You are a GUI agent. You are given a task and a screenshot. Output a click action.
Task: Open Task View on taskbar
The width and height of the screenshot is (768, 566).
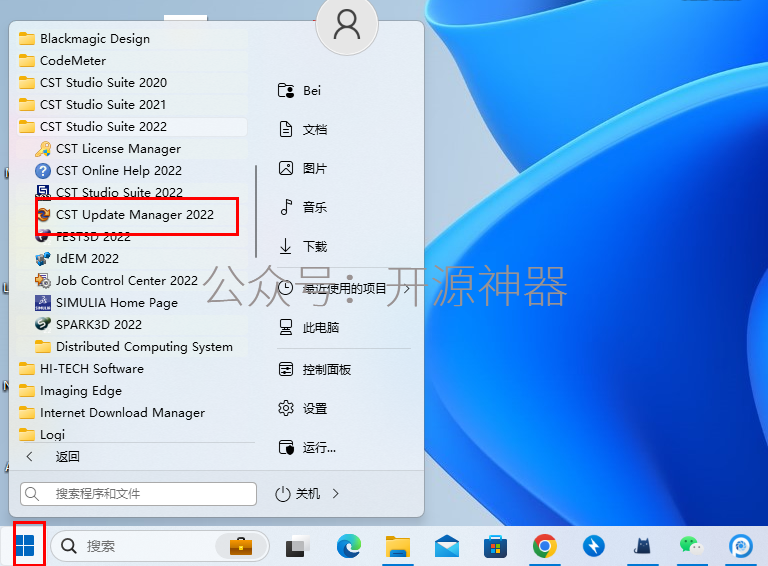pyautogui.click(x=298, y=546)
